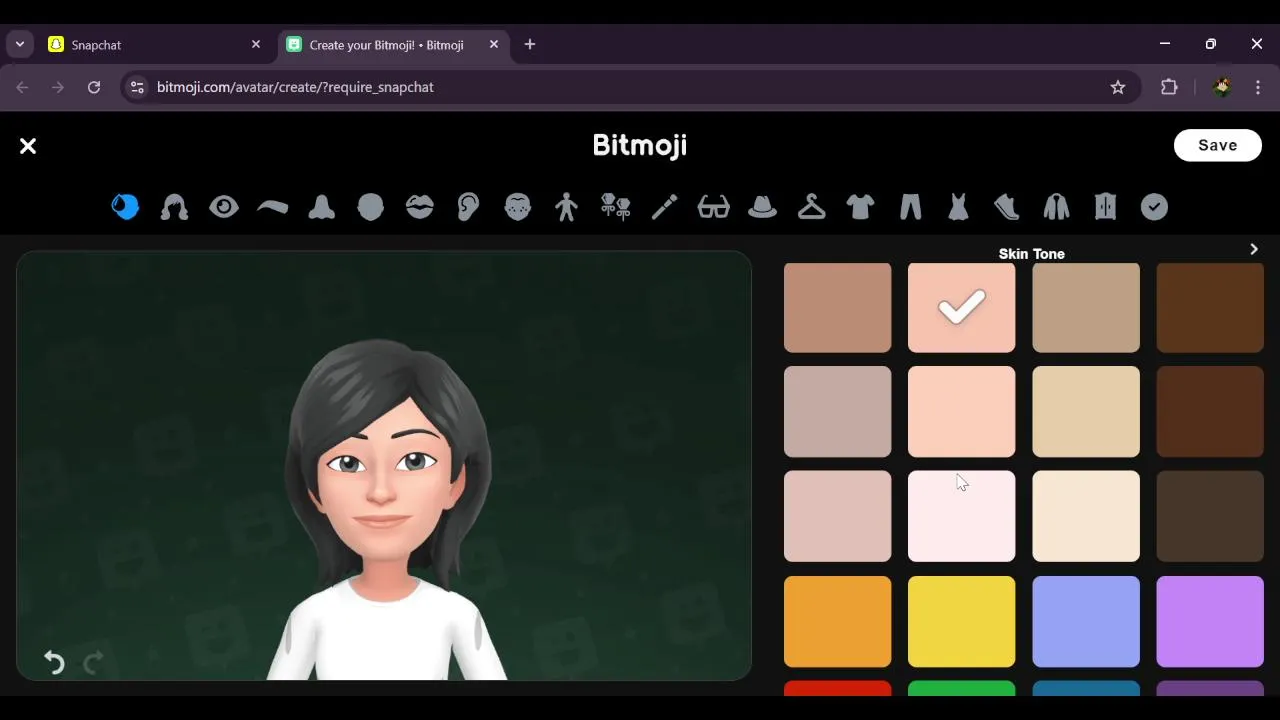Open the makeup pencil icon
Image resolution: width=1280 pixels, height=720 pixels.
664,207
